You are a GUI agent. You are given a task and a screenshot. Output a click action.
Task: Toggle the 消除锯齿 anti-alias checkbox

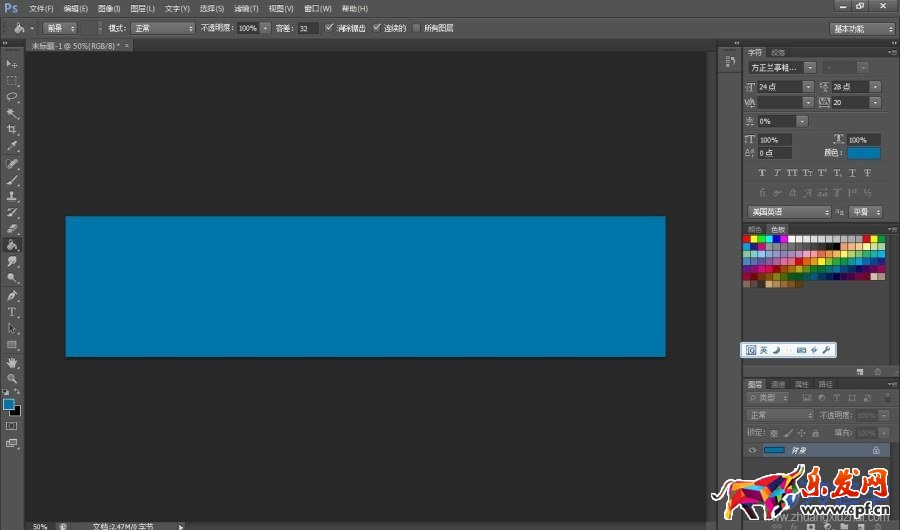[329, 28]
